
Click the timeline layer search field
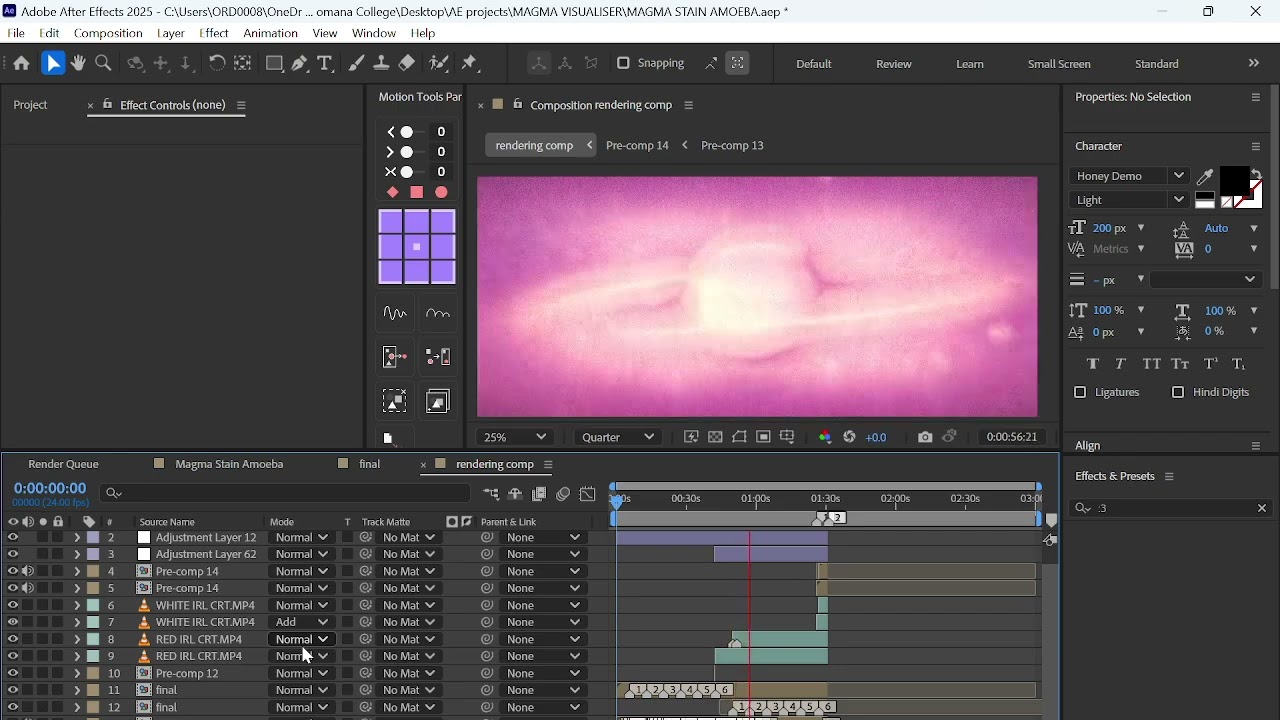286,494
